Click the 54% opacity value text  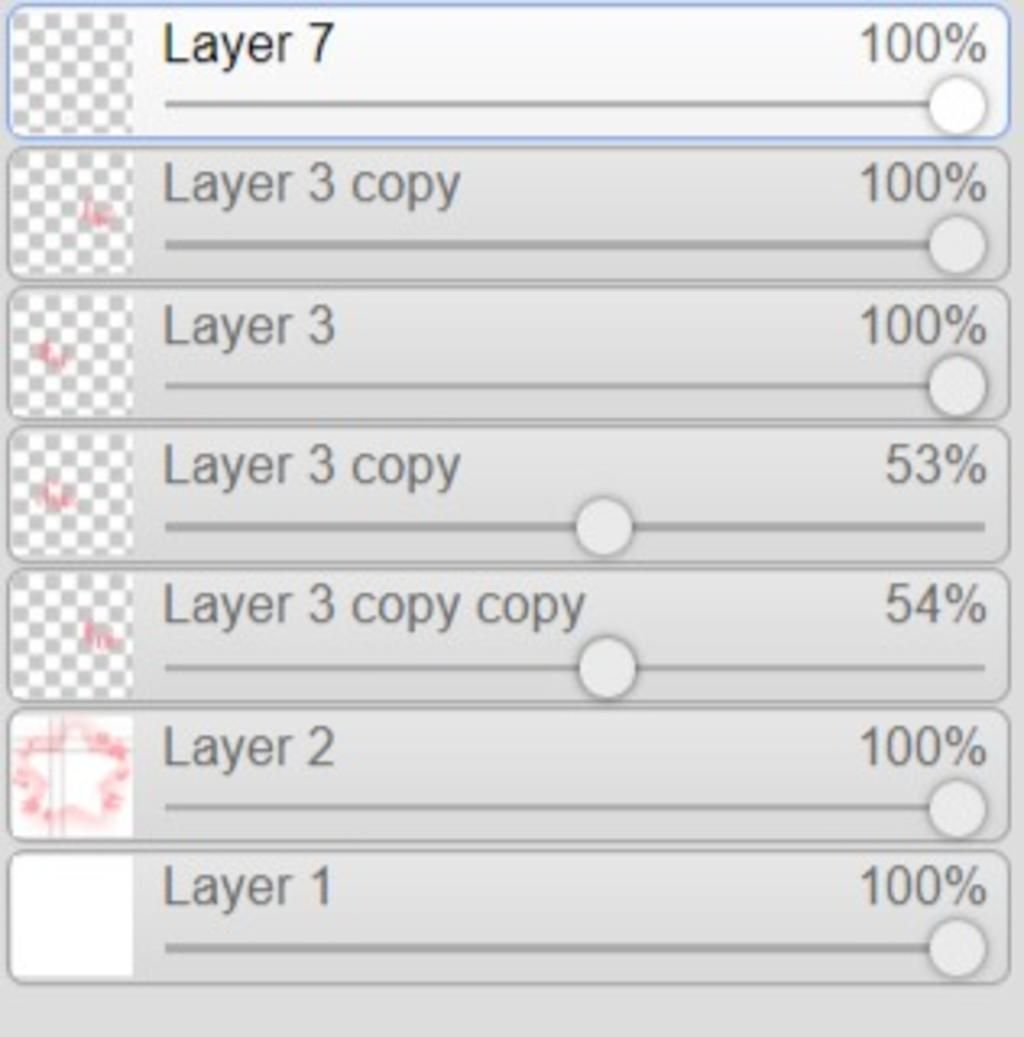(935, 604)
